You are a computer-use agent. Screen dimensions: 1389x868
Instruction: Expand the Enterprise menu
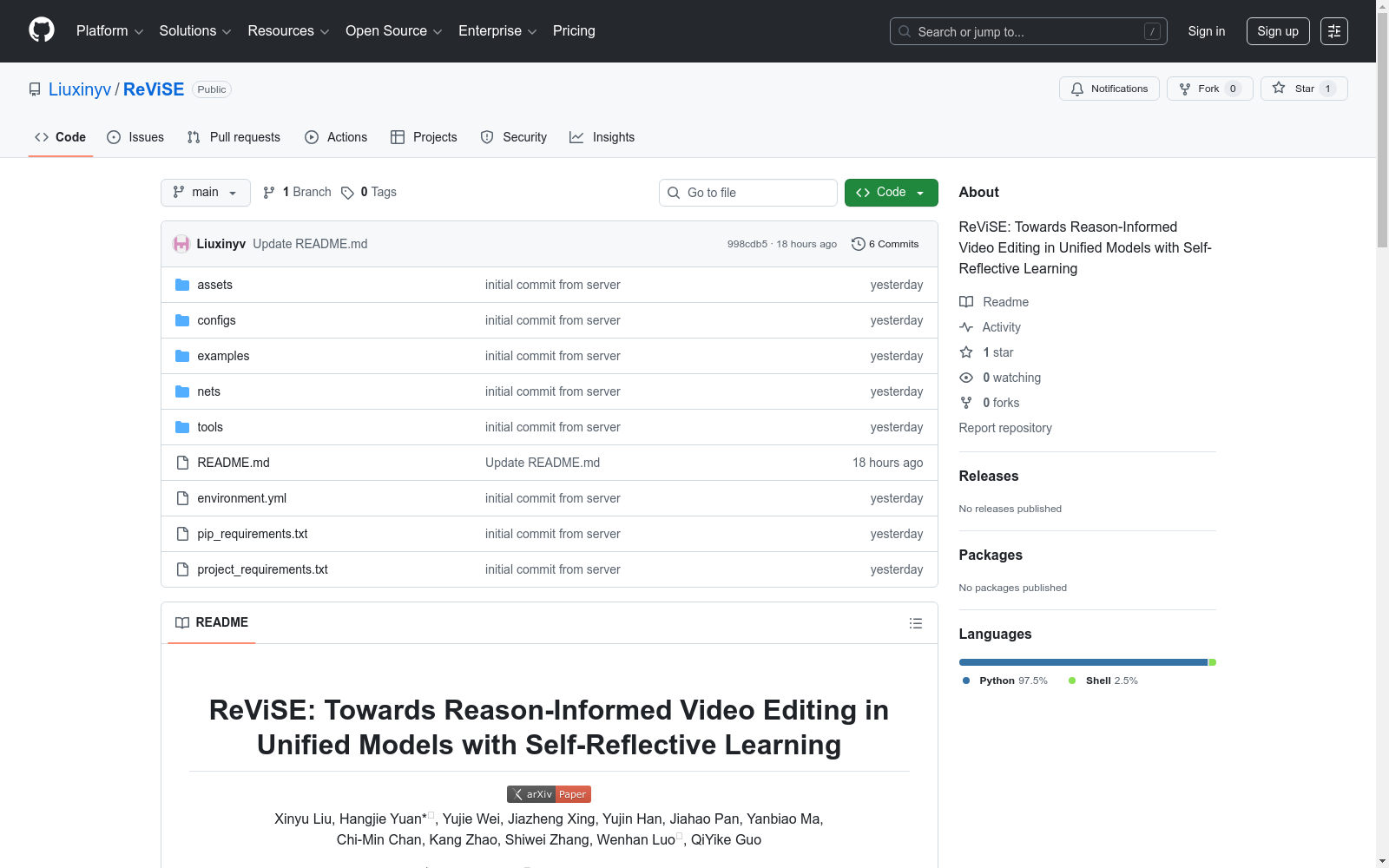pos(497,31)
